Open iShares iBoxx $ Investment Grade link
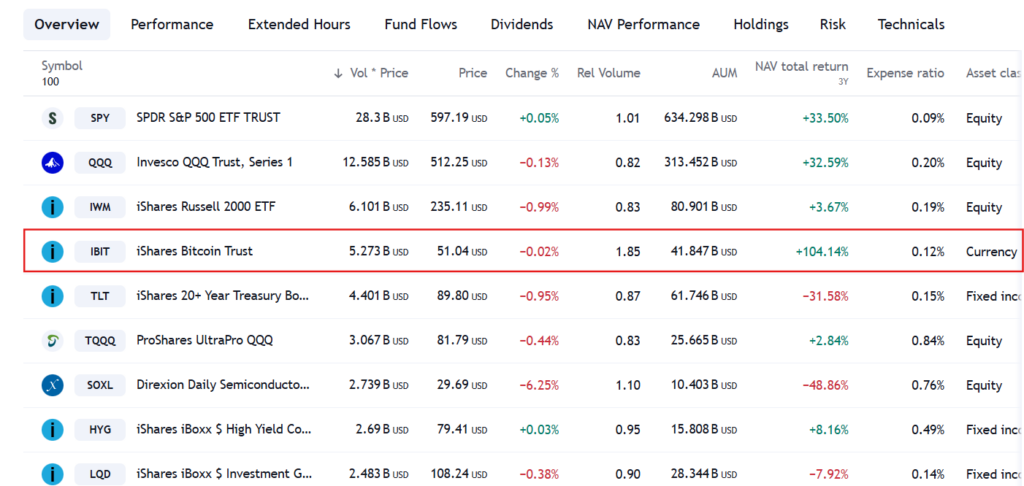The width and height of the screenshot is (1024, 486). point(224,474)
